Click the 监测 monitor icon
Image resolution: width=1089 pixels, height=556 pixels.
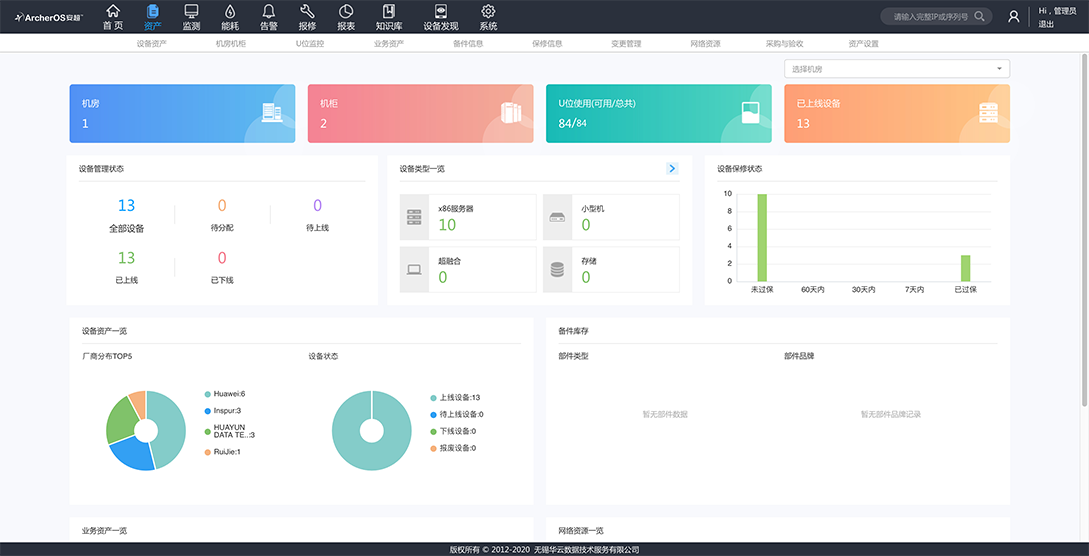pos(191,11)
